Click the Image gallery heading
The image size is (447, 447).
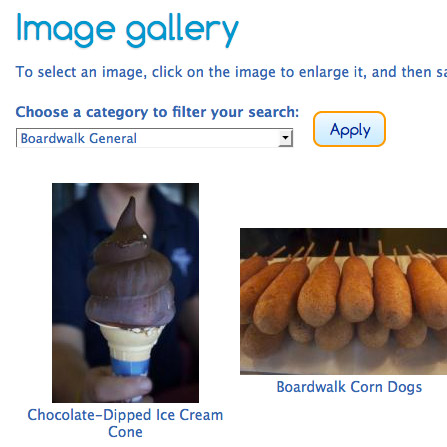[x=127, y=30]
